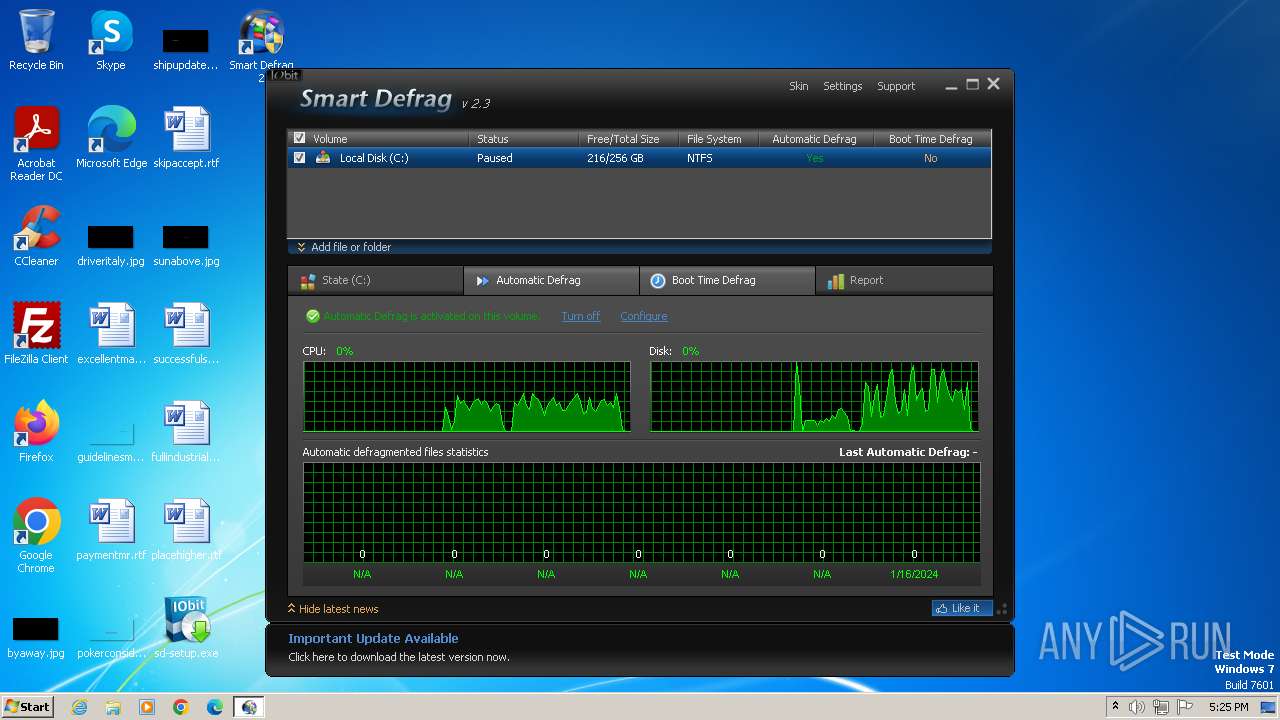Image resolution: width=1280 pixels, height=720 pixels.
Task: Open the sd-setup.exe installer icon
Action: [186, 628]
